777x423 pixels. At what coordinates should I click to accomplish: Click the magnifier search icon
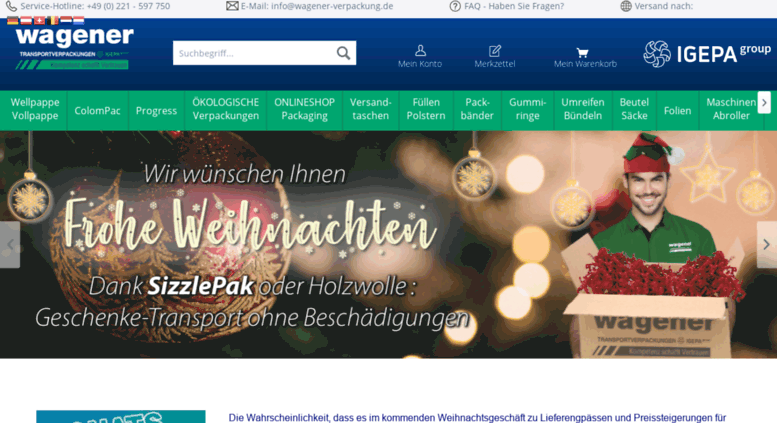[343, 53]
